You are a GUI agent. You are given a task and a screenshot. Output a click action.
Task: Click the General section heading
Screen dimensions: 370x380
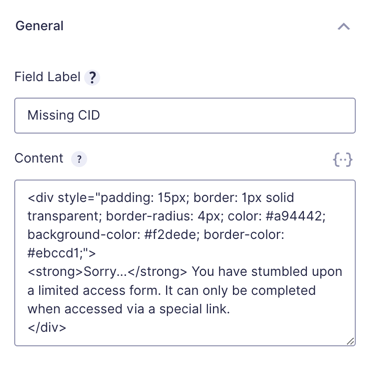(x=39, y=26)
